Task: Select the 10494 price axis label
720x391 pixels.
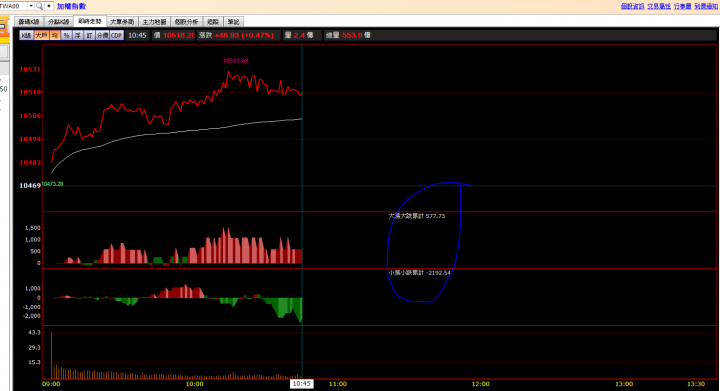Action: [x=30, y=139]
